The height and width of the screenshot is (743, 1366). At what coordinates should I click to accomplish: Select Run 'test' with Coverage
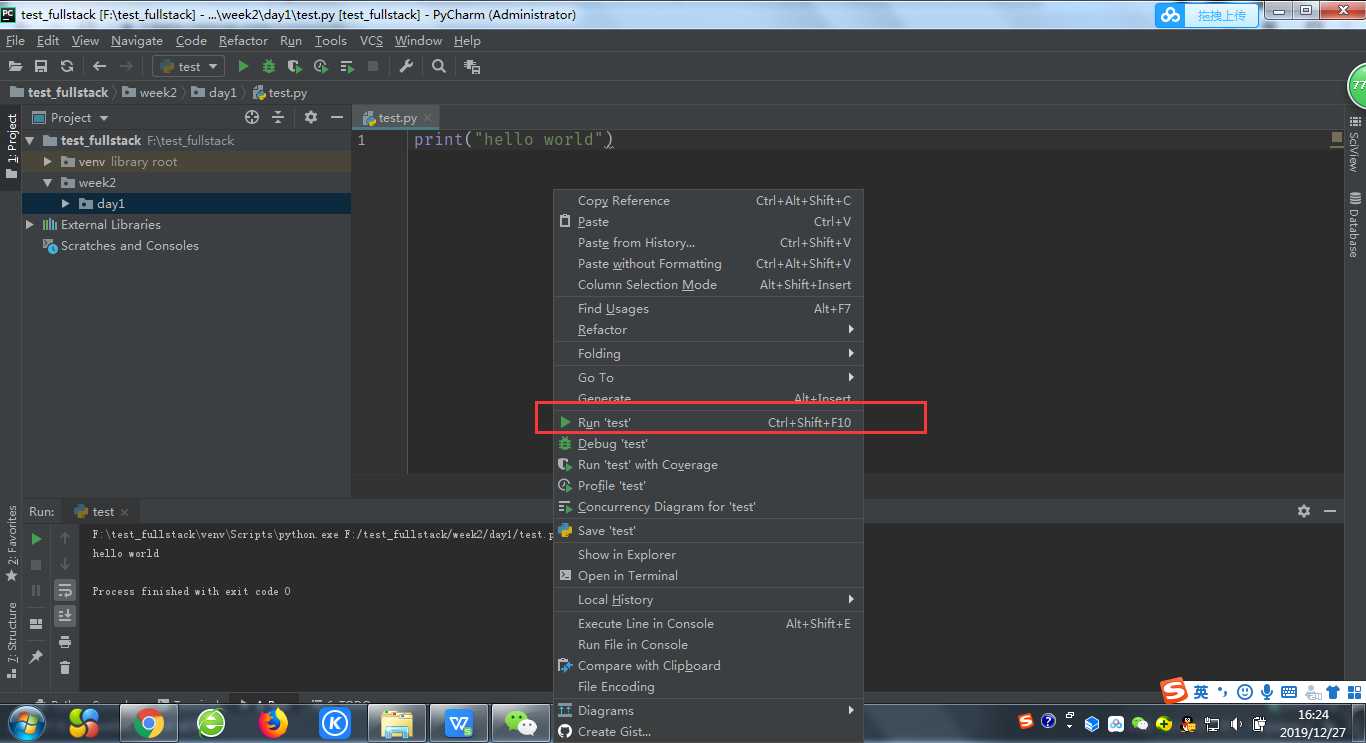[708, 464]
